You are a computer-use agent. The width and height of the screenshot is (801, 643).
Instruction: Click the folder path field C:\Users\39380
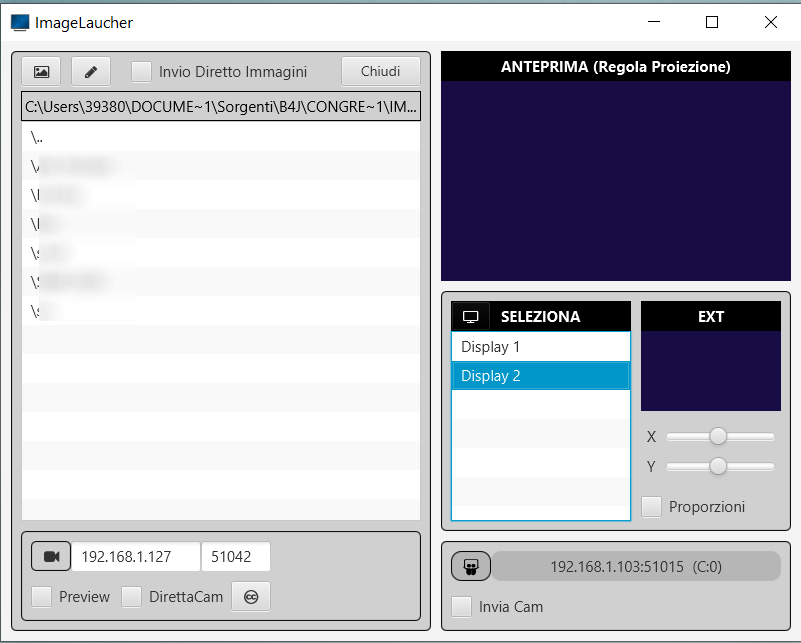[x=221, y=106]
